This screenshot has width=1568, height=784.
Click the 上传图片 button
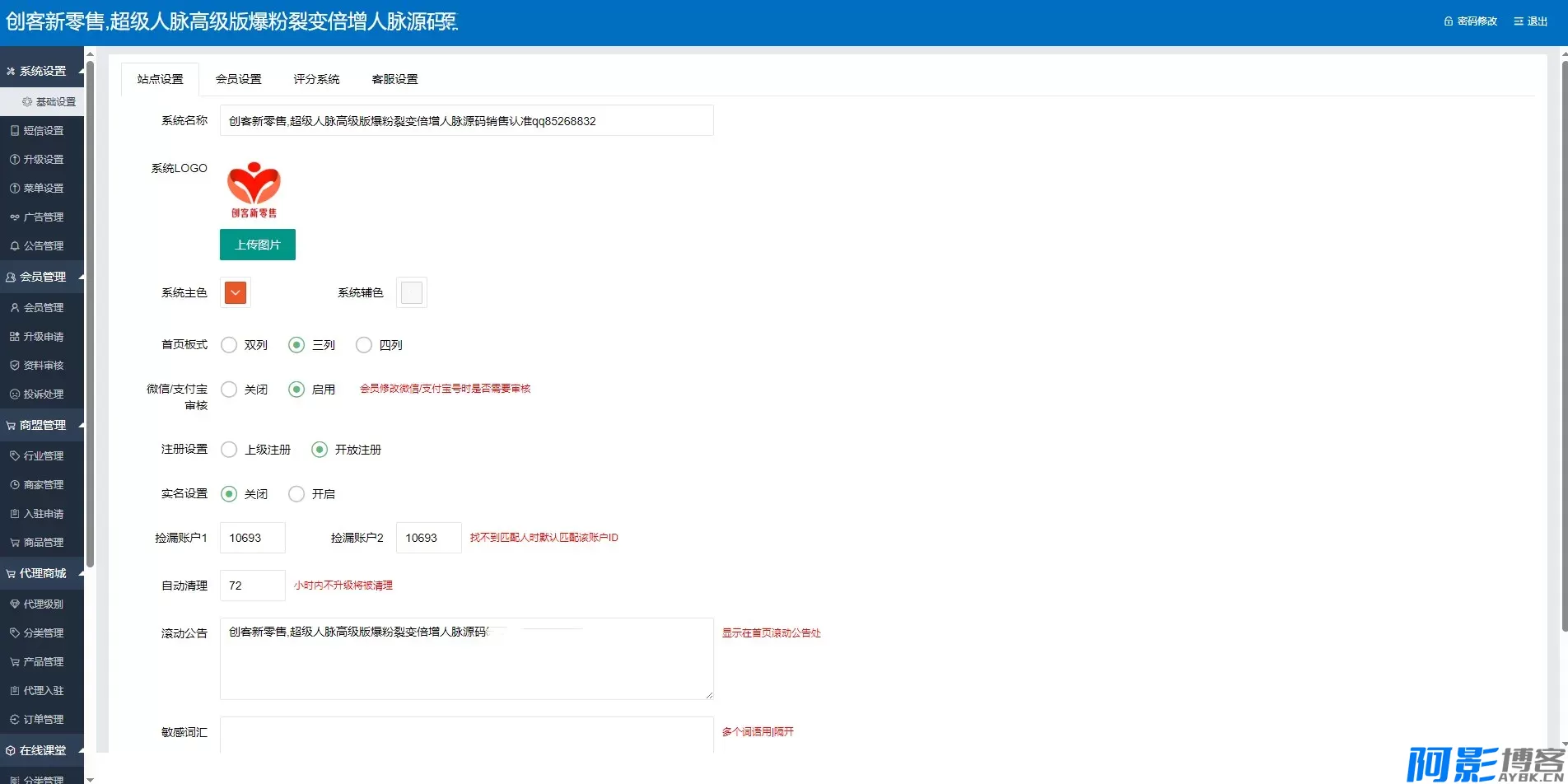(x=257, y=245)
